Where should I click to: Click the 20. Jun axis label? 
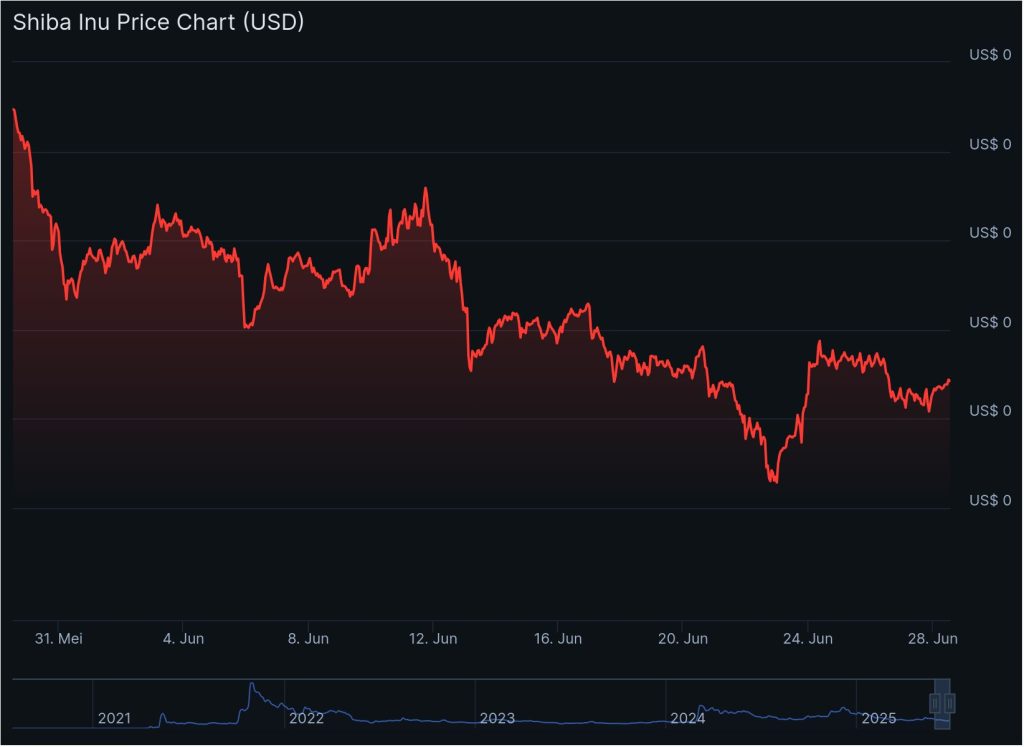[683, 639]
